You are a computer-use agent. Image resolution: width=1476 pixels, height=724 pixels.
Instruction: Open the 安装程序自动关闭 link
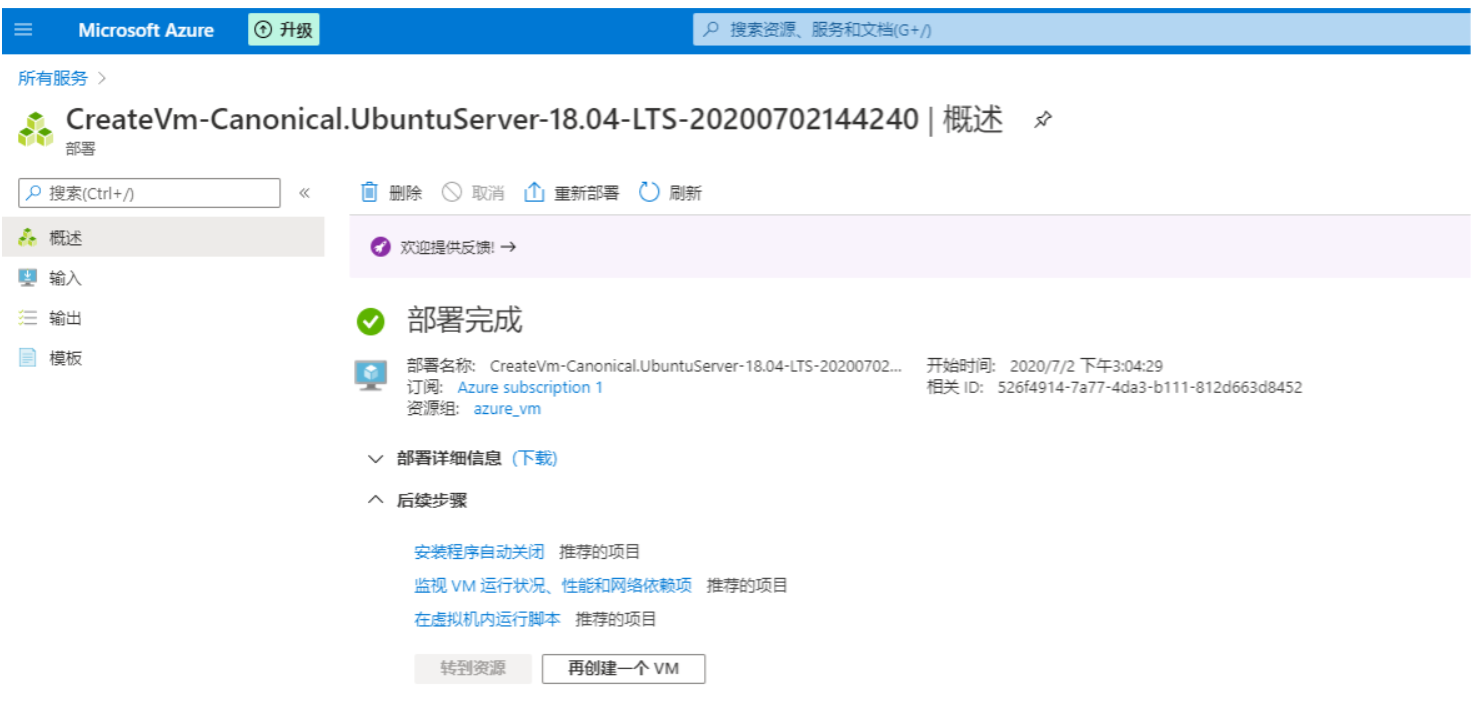pos(479,552)
